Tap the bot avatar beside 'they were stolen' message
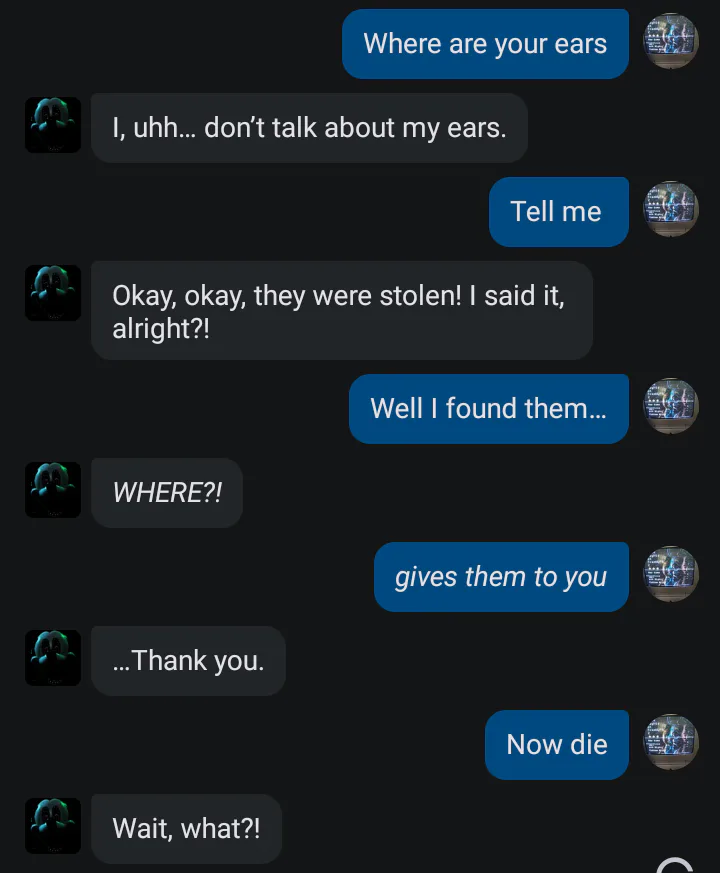The height and width of the screenshot is (873, 720). (53, 293)
